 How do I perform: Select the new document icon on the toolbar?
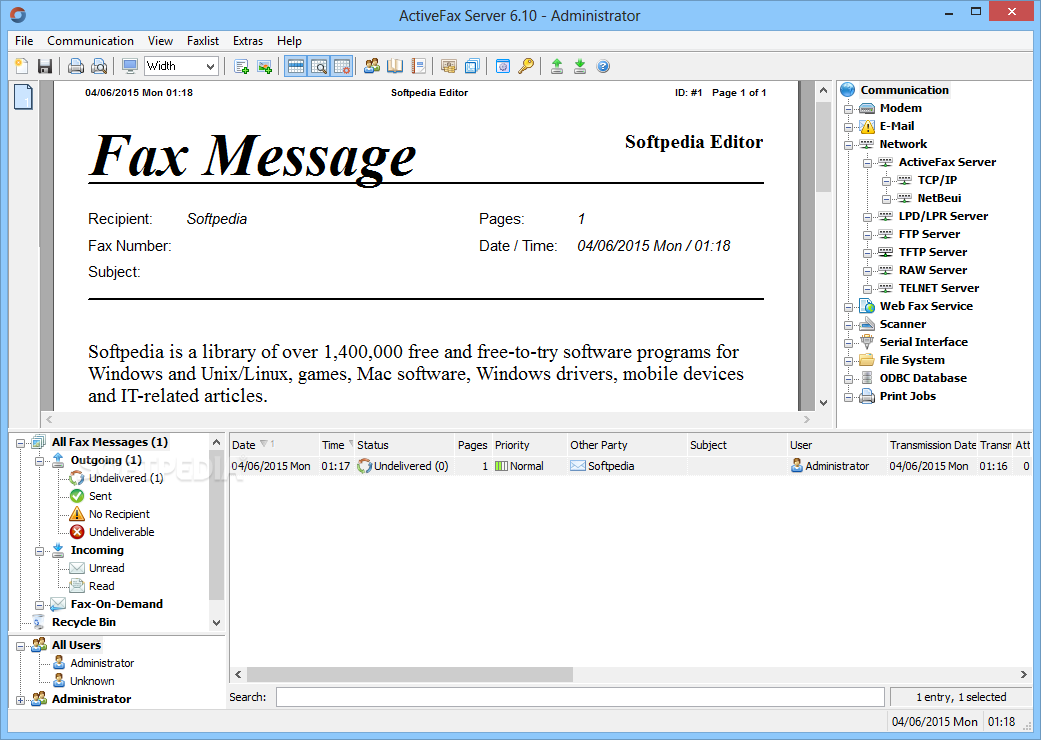(20, 66)
